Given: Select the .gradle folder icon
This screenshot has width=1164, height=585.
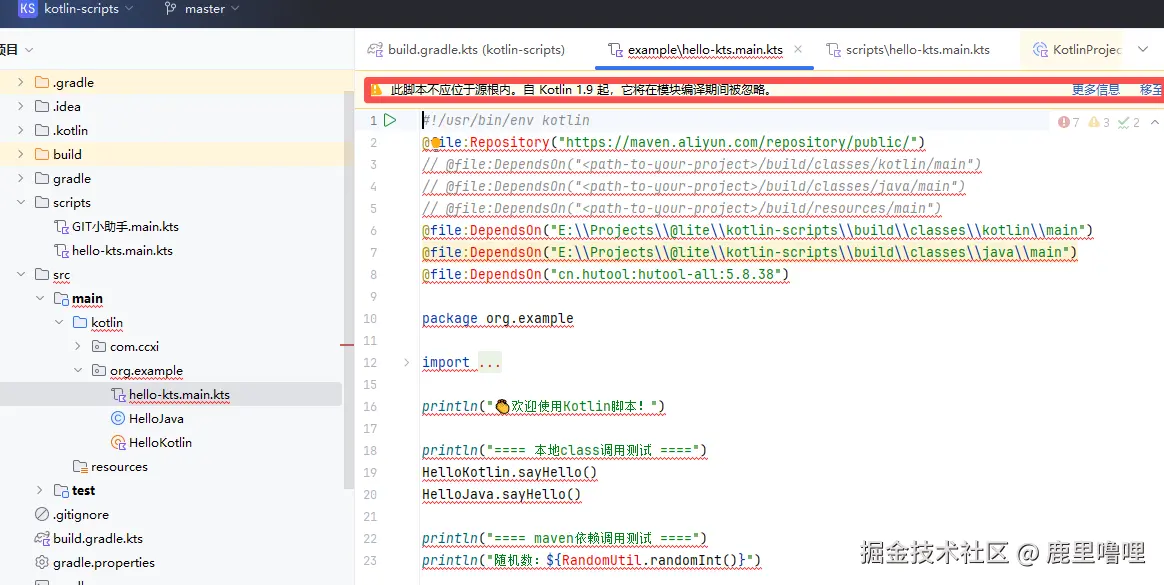Looking at the screenshot, I should 42,82.
